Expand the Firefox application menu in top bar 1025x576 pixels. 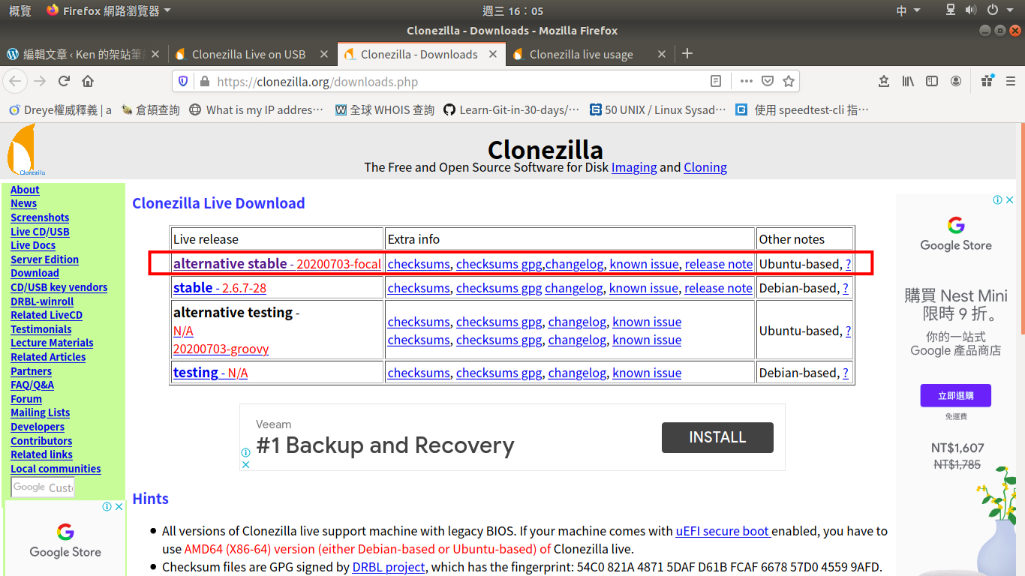click(x=109, y=10)
